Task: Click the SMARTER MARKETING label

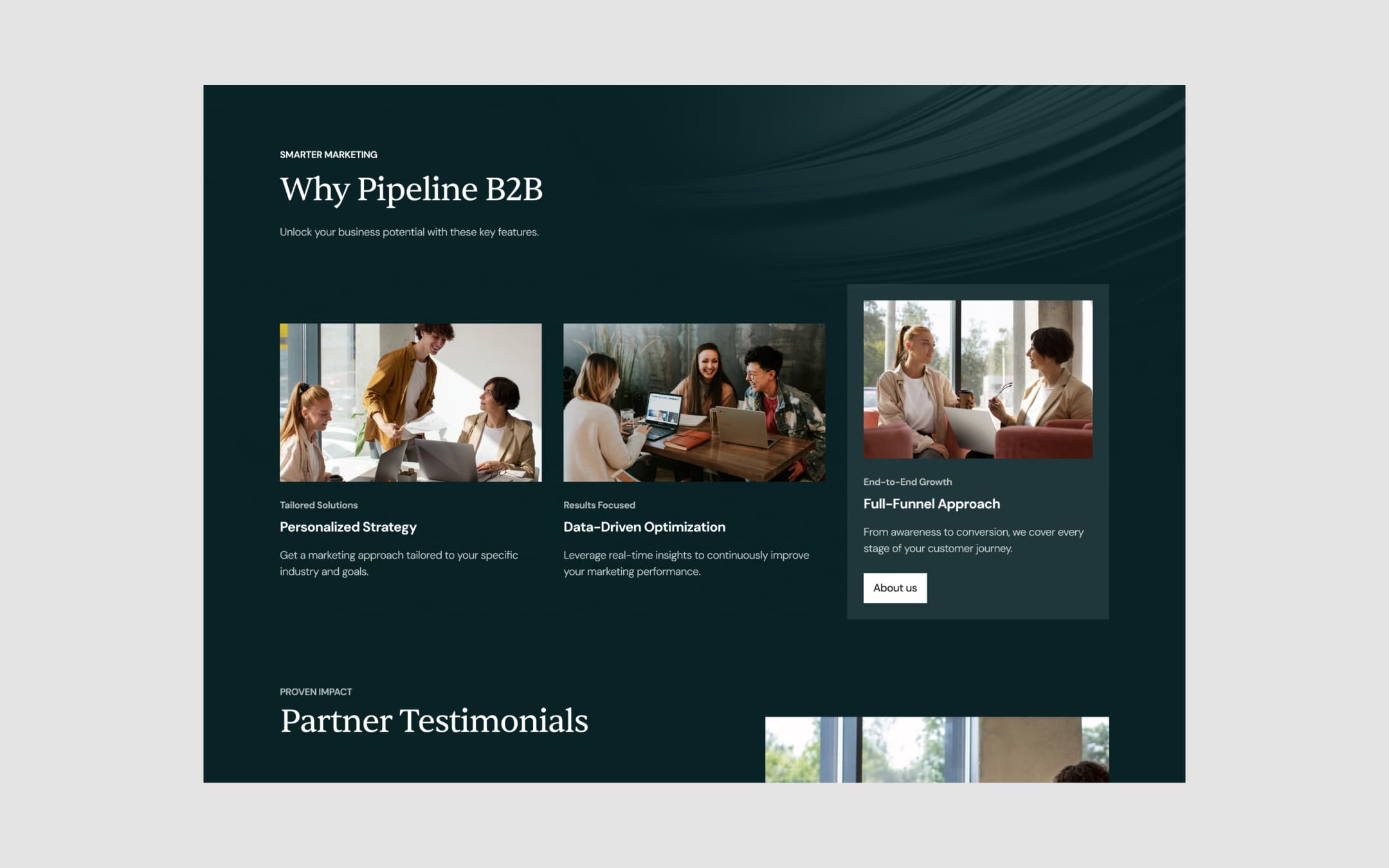Action: (x=329, y=155)
